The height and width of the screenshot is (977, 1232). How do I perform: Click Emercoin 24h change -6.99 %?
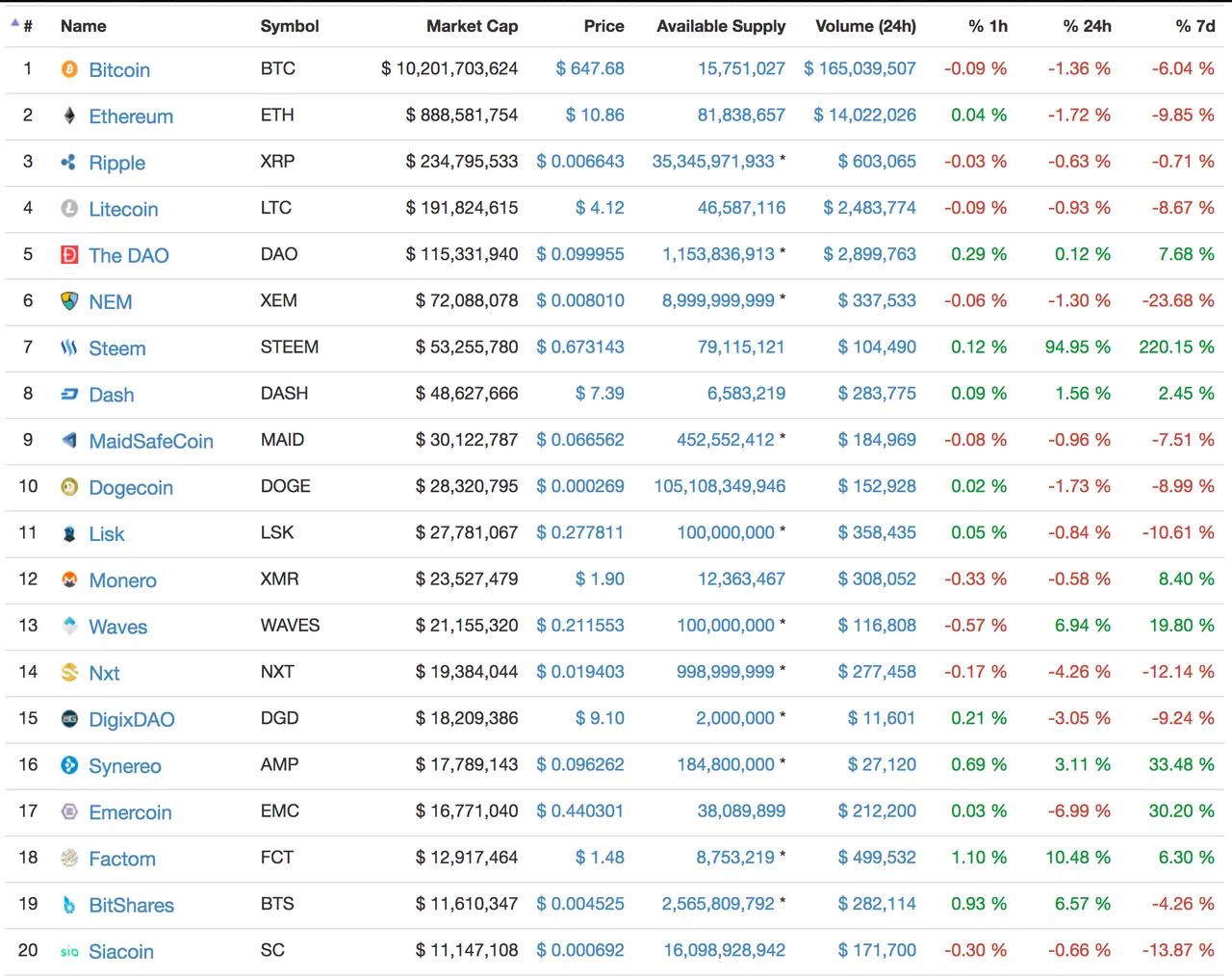coord(1079,810)
